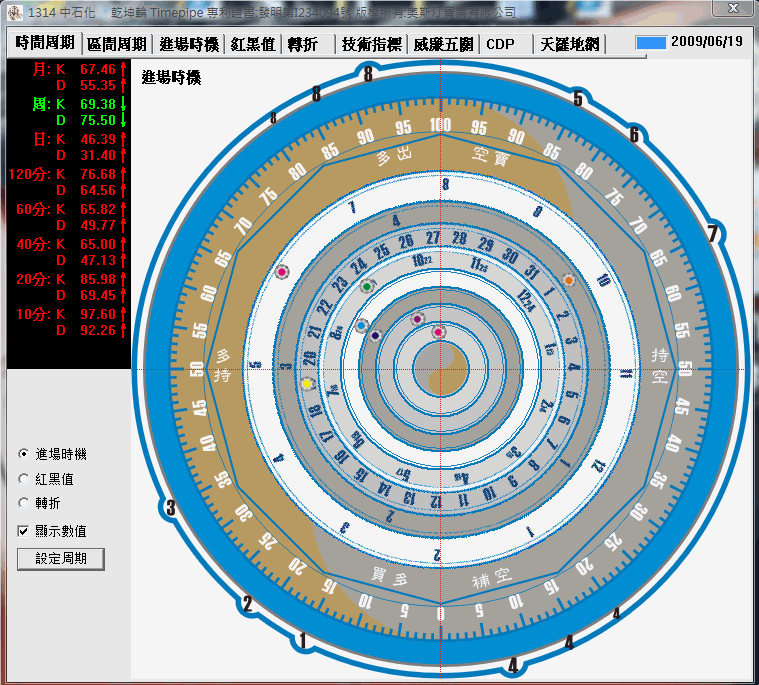759x685 pixels.
Task: Go to the CDP tab
Action: 500,44
